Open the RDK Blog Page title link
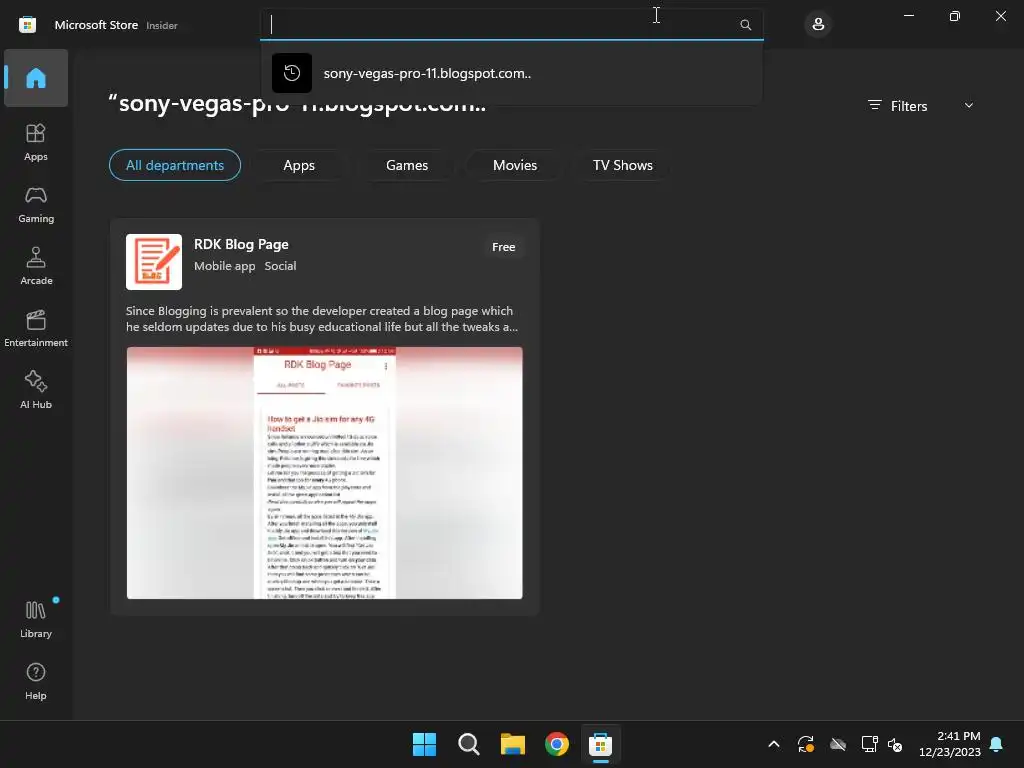 point(241,244)
